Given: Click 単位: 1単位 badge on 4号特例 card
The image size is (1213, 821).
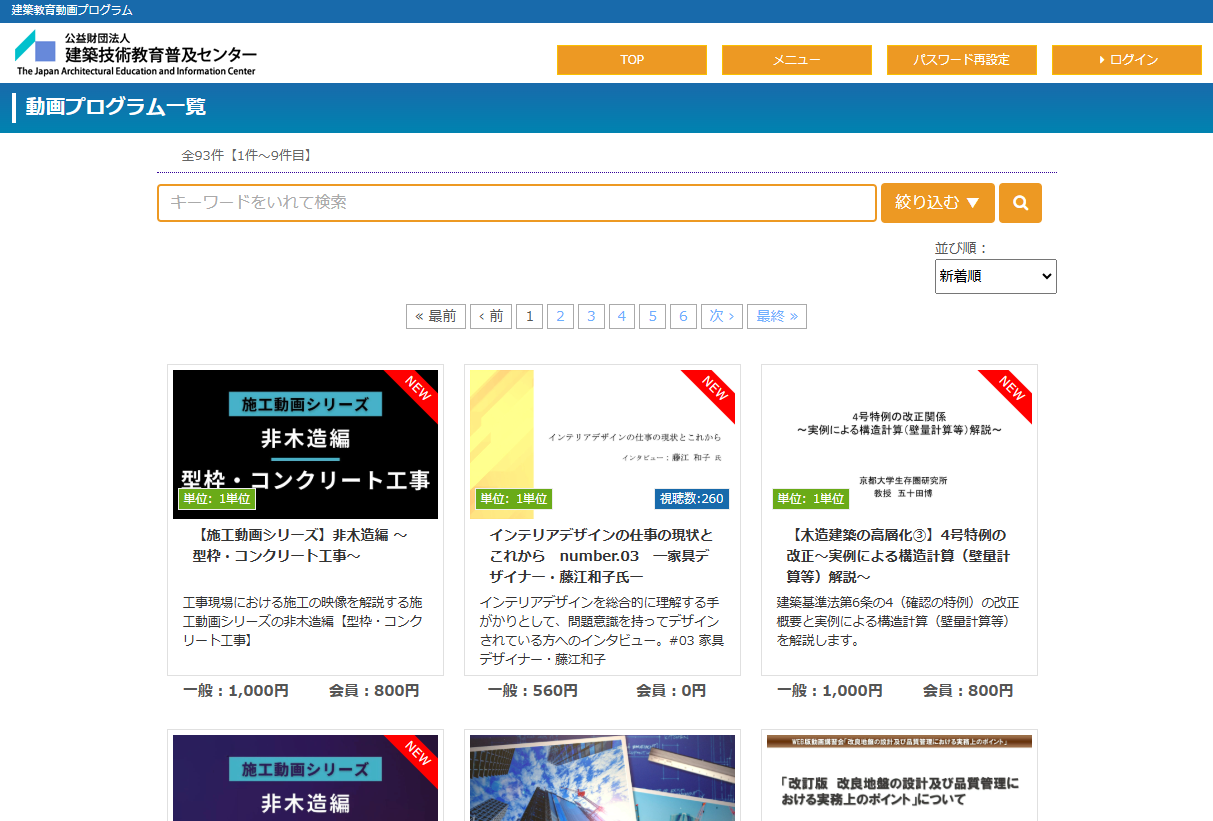Looking at the screenshot, I should [811, 499].
